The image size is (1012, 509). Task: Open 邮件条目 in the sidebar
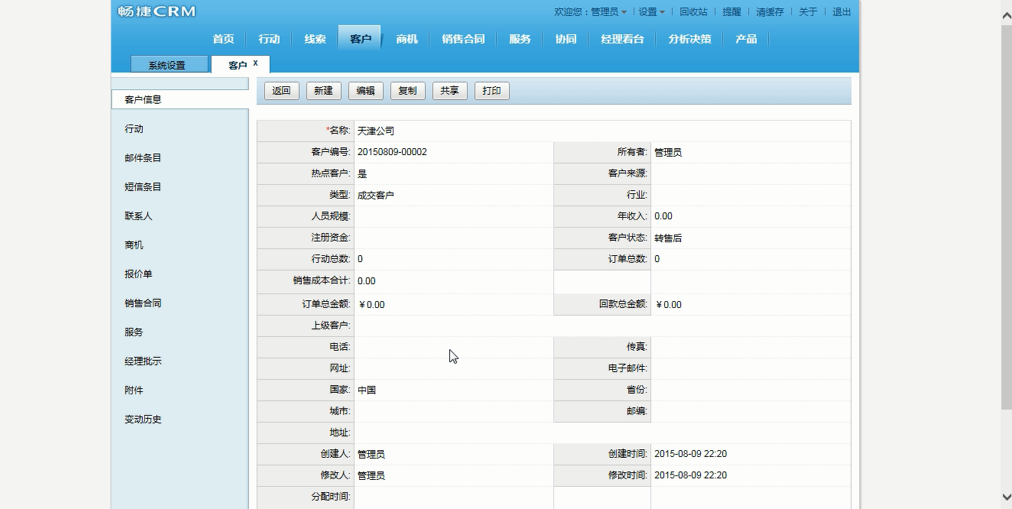pyautogui.click(x=143, y=158)
